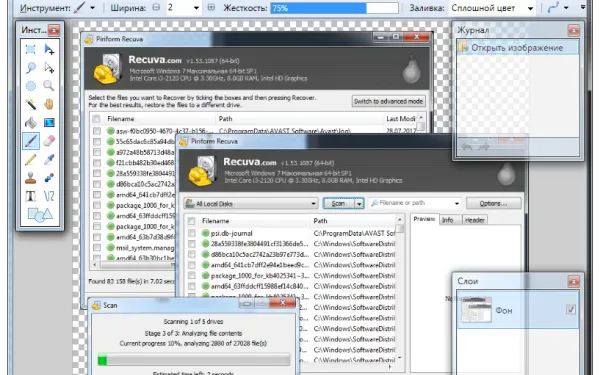
Task: Click the plus icon next to Ширина
Action: (x=211, y=7)
